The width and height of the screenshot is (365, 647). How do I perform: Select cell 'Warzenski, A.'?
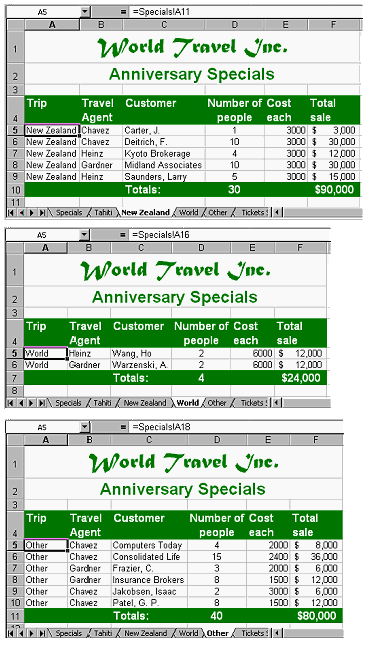coord(141,365)
